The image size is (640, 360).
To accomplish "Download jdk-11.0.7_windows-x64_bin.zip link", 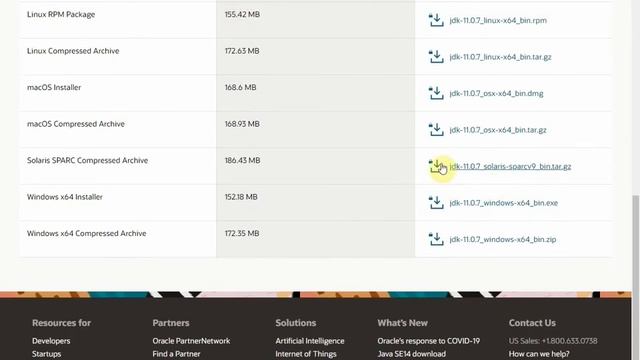I will coord(503,240).
